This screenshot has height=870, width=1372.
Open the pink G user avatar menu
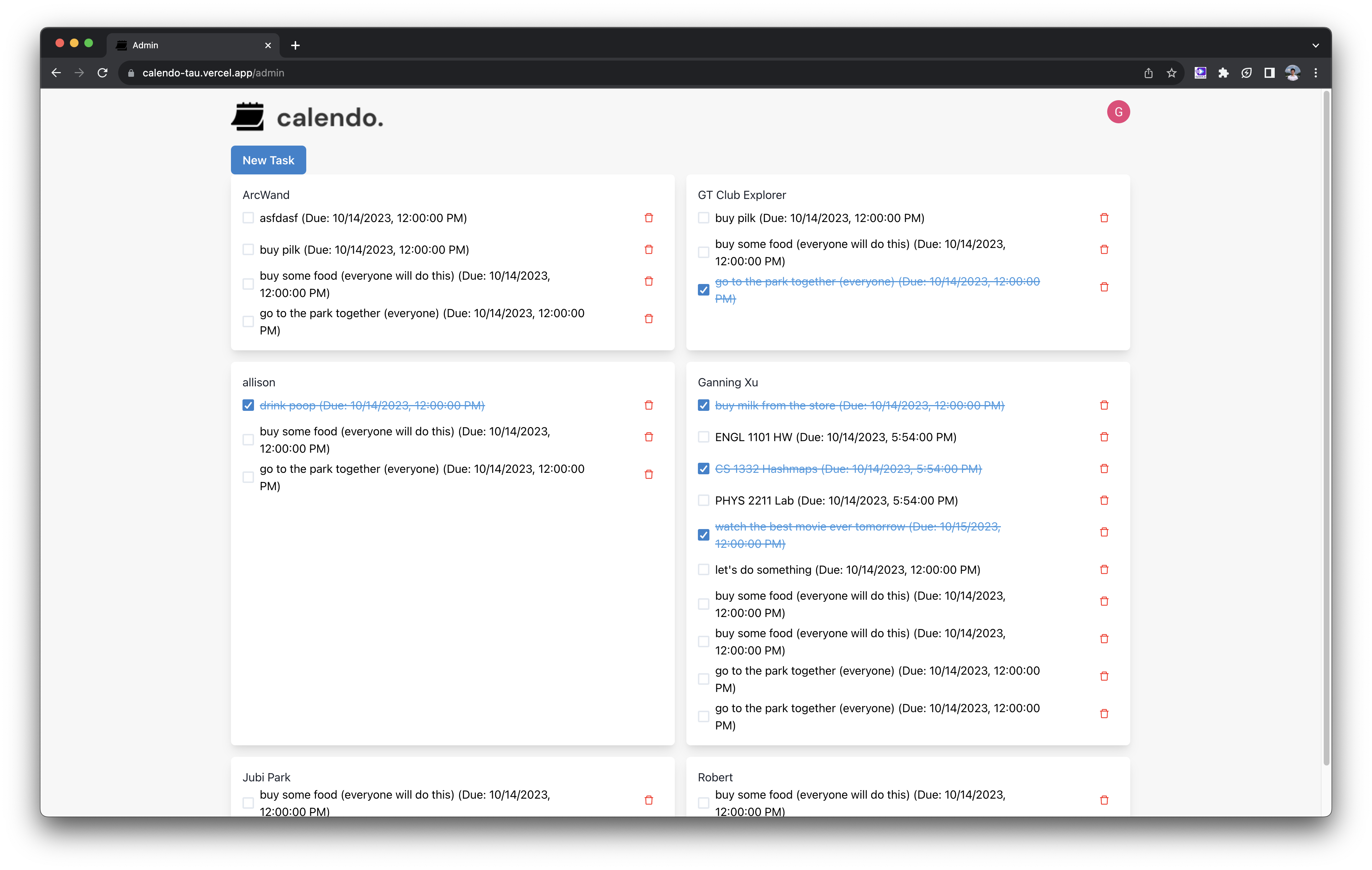(x=1118, y=112)
